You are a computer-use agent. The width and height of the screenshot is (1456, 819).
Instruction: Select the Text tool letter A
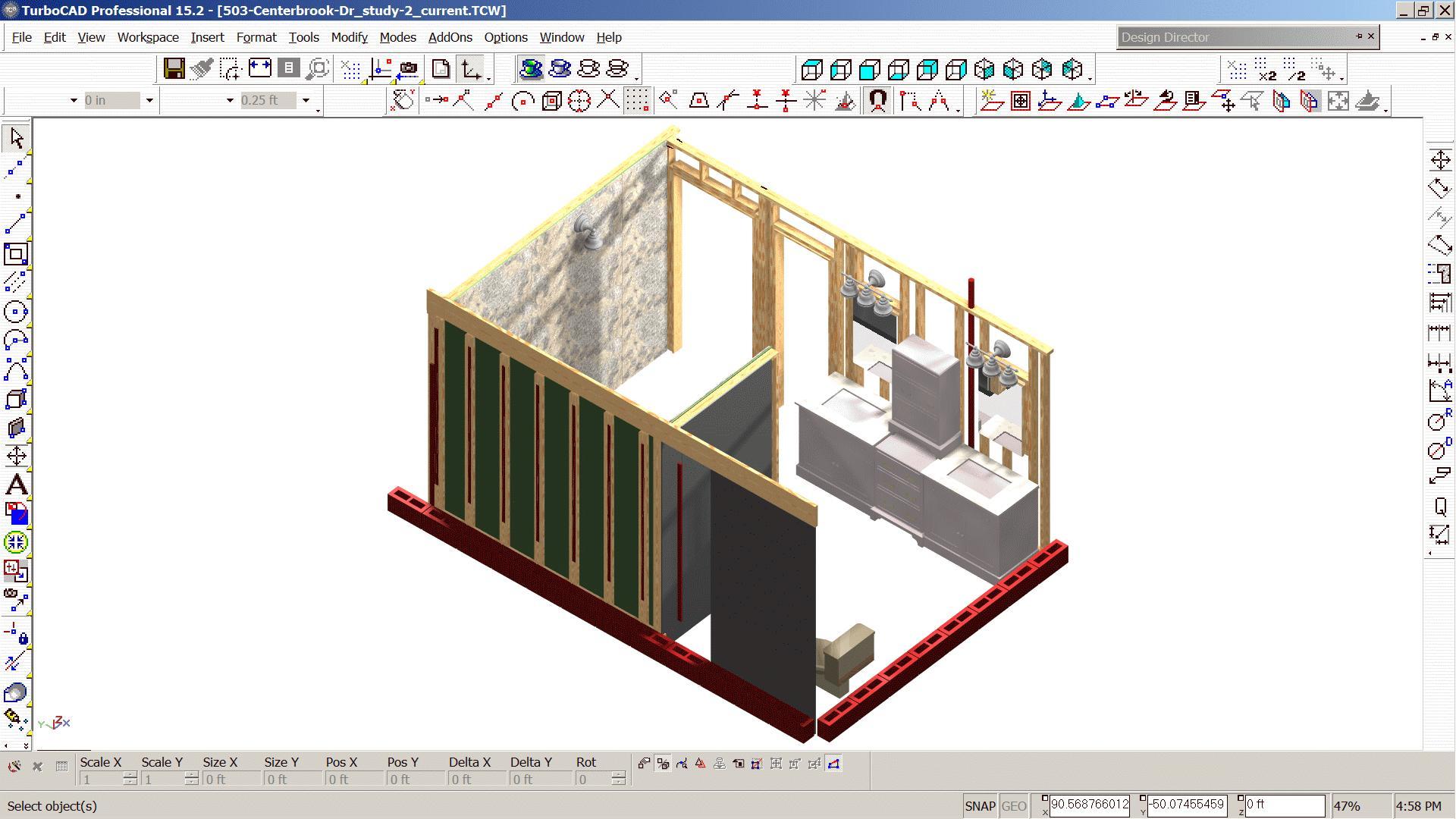coord(16,484)
